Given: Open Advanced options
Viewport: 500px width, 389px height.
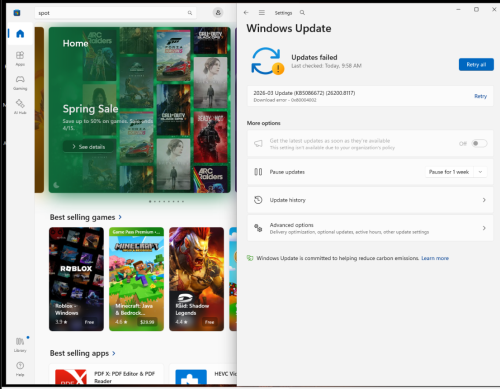Looking at the screenshot, I should pos(370,228).
